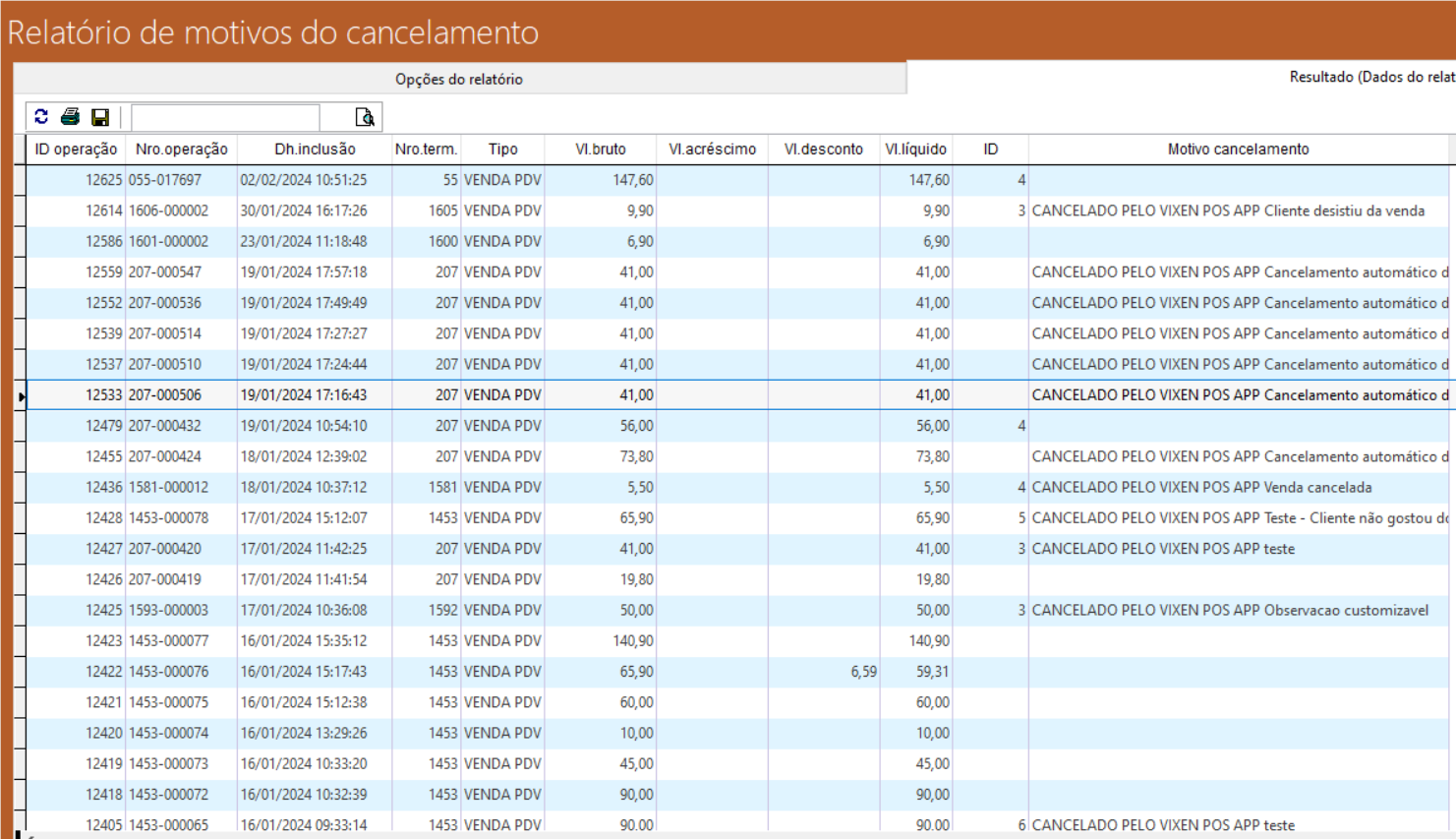Click the Motivo cancelamento column header
The image size is (1456, 839).
click(1238, 150)
